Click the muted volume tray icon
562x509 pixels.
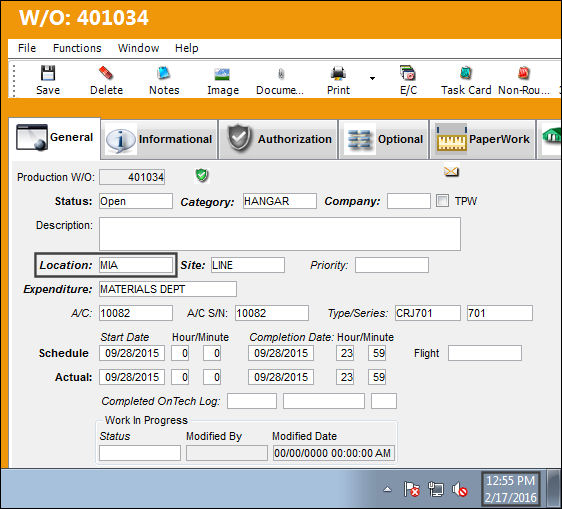pos(459,489)
